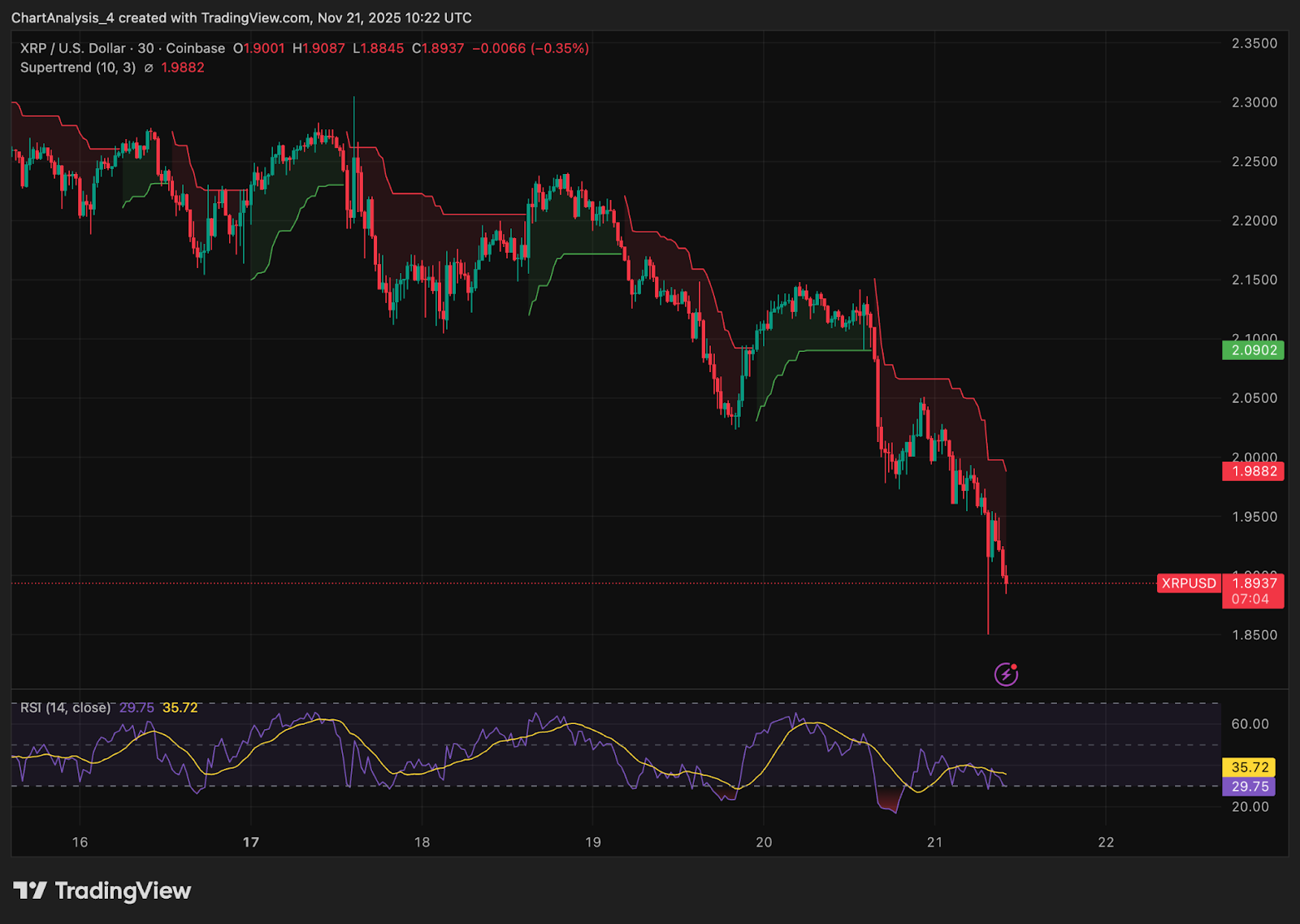Click the purple lightning bolt event icon
This screenshot has width=1300, height=924.
coord(1006,675)
